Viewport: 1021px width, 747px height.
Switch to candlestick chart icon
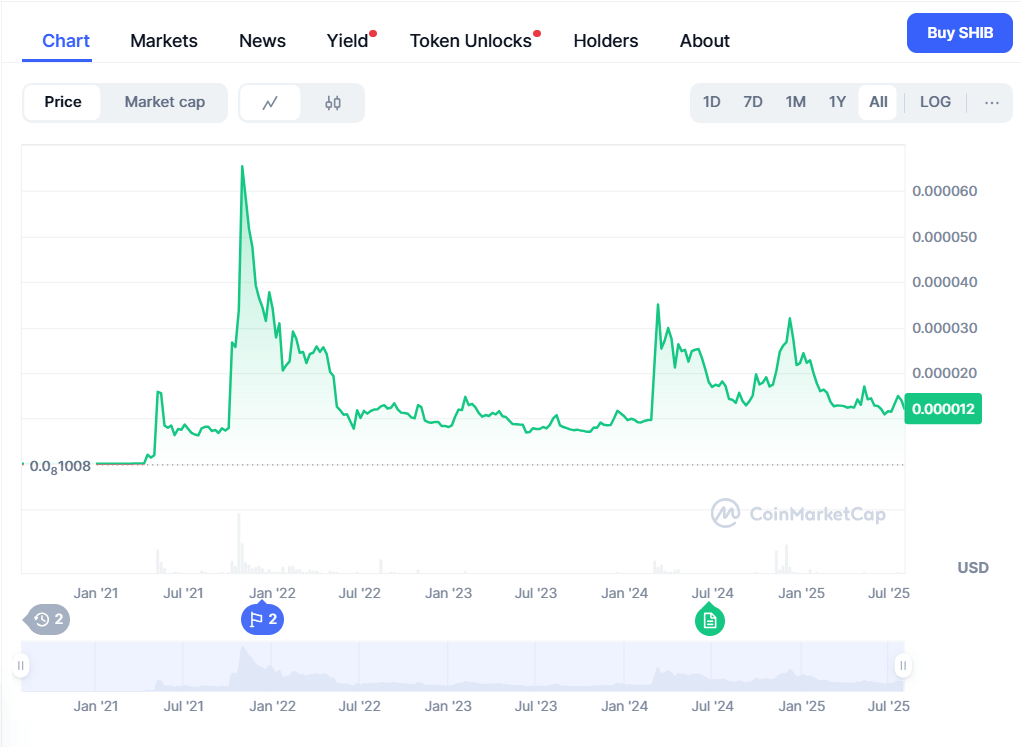(333, 102)
